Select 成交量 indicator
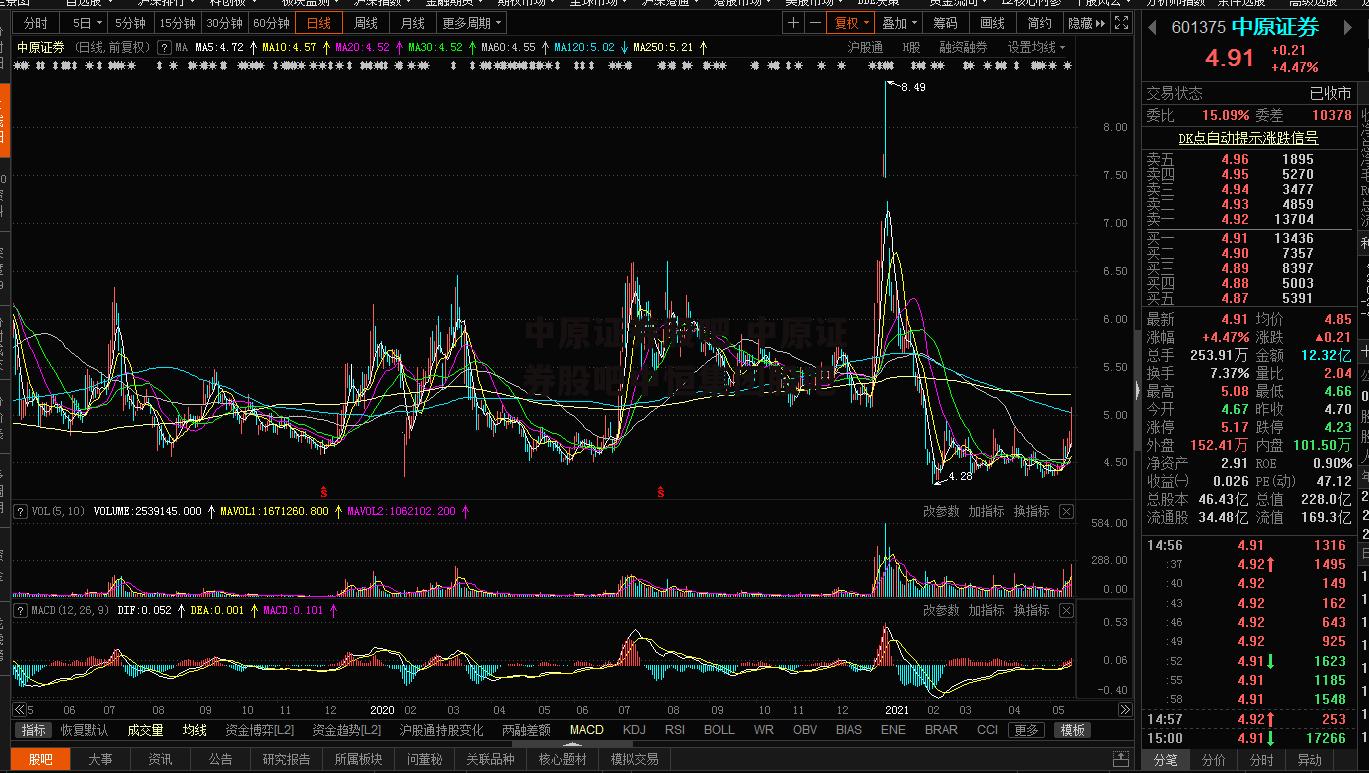This screenshot has width=1369, height=773. [145, 730]
